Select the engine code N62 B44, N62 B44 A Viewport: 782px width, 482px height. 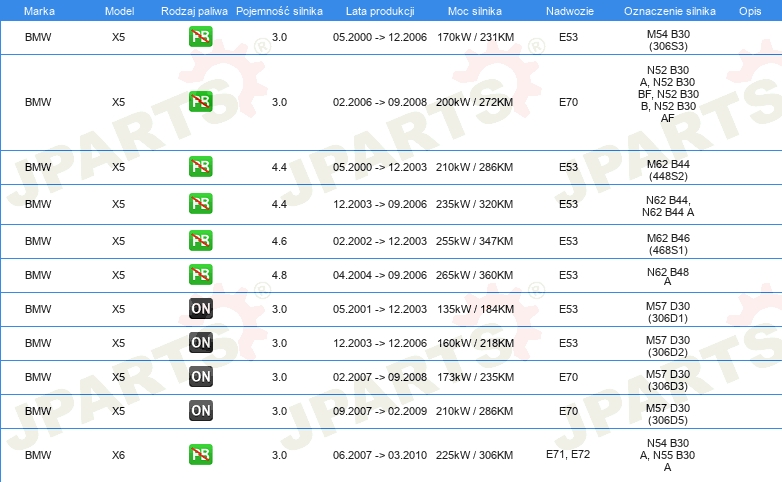[x=668, y=206]
